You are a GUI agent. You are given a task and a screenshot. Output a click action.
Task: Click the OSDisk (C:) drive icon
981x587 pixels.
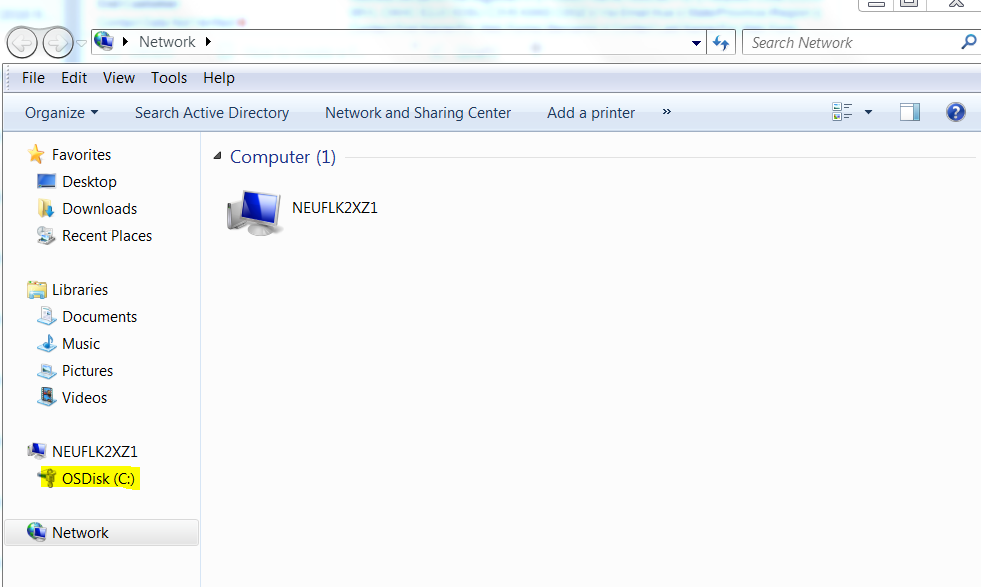click(48, 478)
